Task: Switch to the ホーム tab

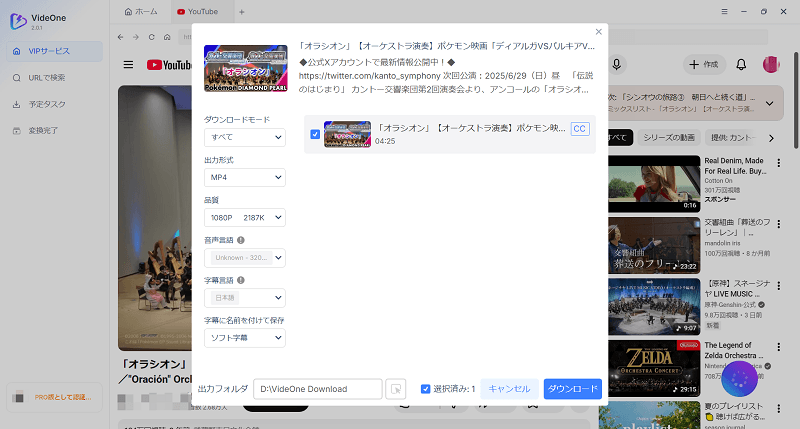Action: click(x=141, y=11)
